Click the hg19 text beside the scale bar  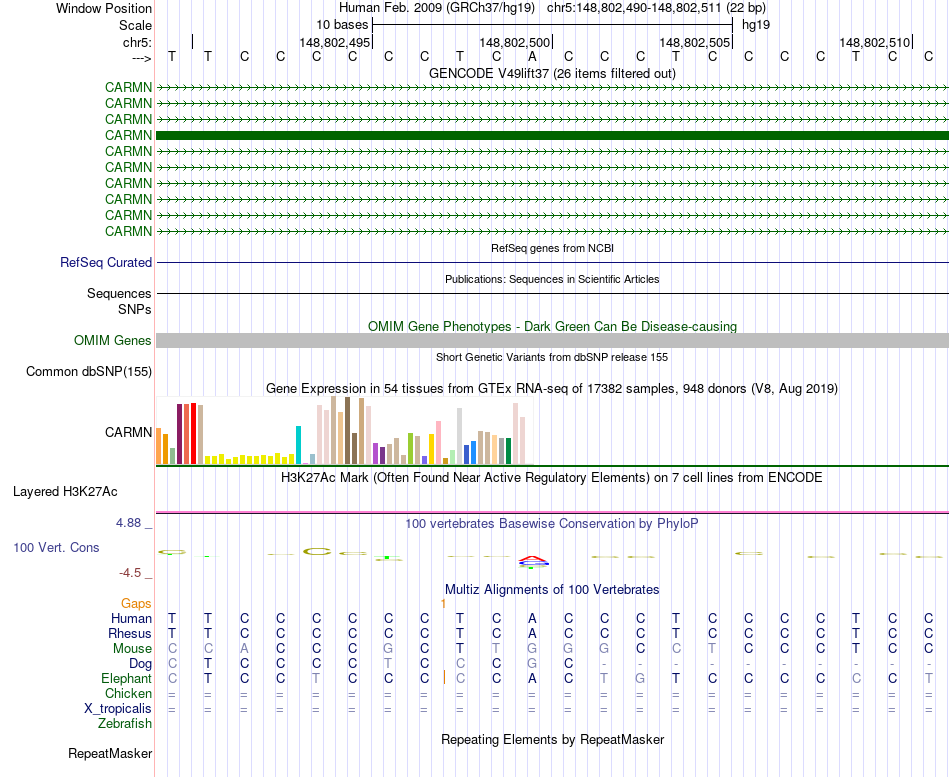pos(756,25)
